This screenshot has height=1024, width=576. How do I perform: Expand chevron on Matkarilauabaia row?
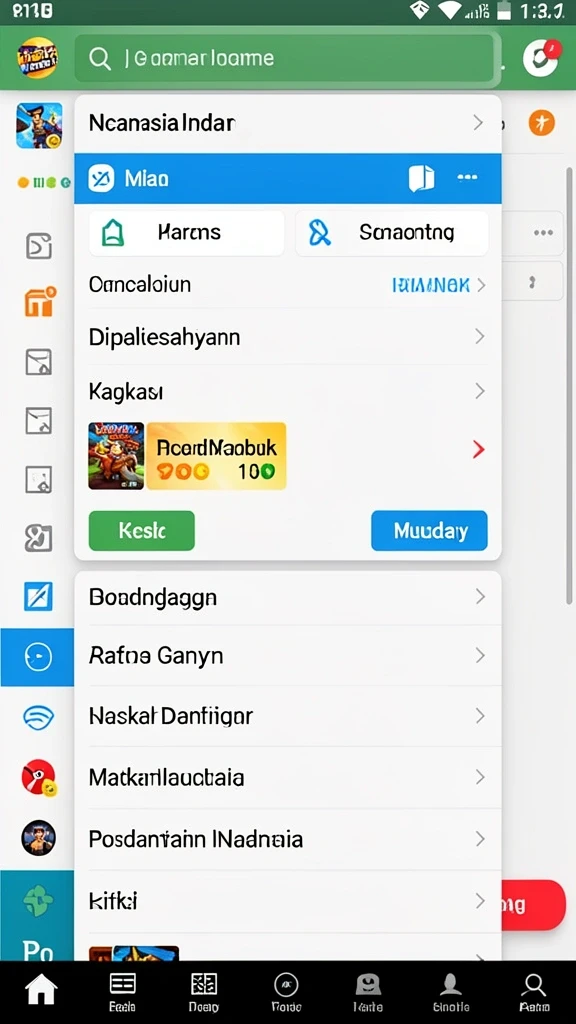pyautogui.click(x=480, y=777)
